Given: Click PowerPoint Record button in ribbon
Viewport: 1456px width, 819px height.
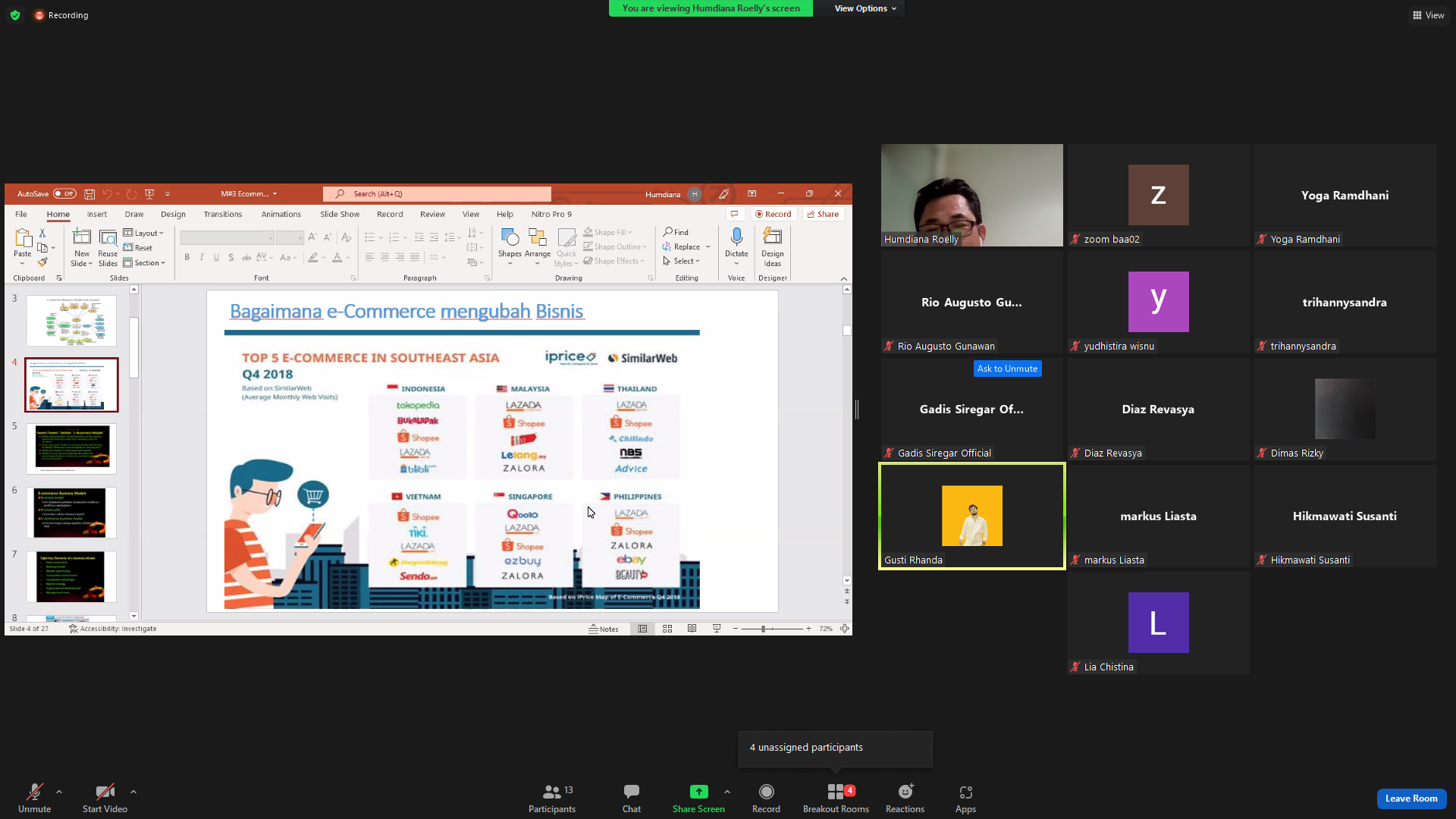Looking at the screenshot, I should pos(773,215).
